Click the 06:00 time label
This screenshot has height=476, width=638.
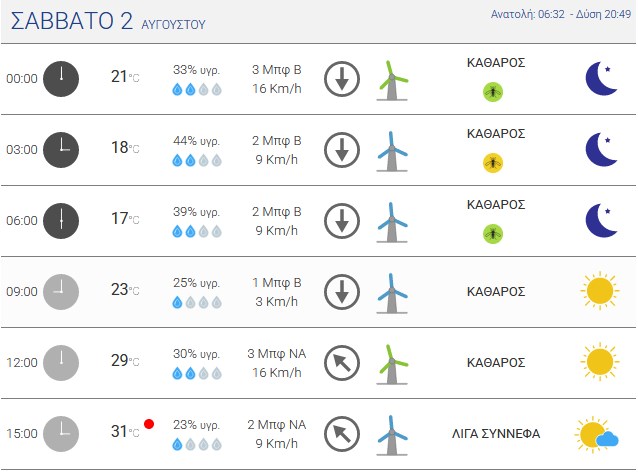tap(22, 221)
